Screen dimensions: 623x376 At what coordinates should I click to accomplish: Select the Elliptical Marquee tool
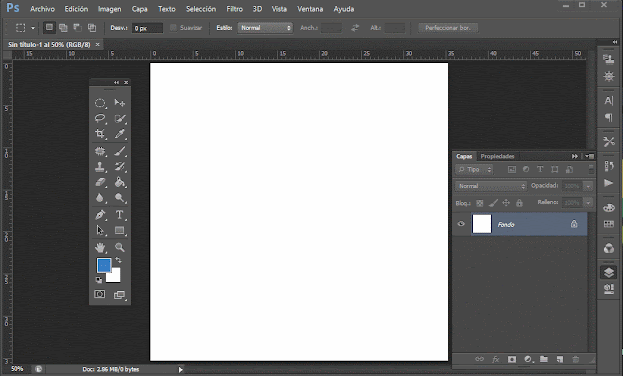[x=100, y=103]
